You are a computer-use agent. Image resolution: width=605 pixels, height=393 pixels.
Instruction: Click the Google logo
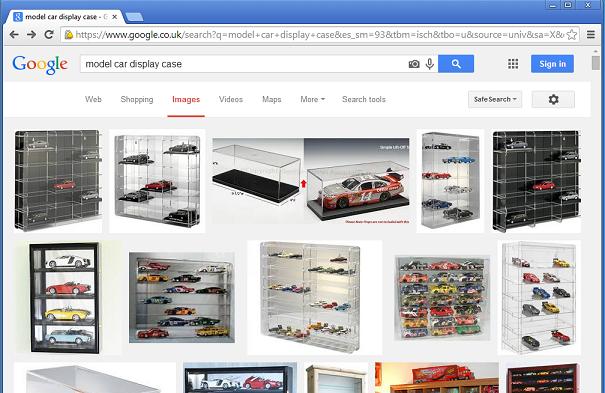pyautogui.click(x=40, y=64)
